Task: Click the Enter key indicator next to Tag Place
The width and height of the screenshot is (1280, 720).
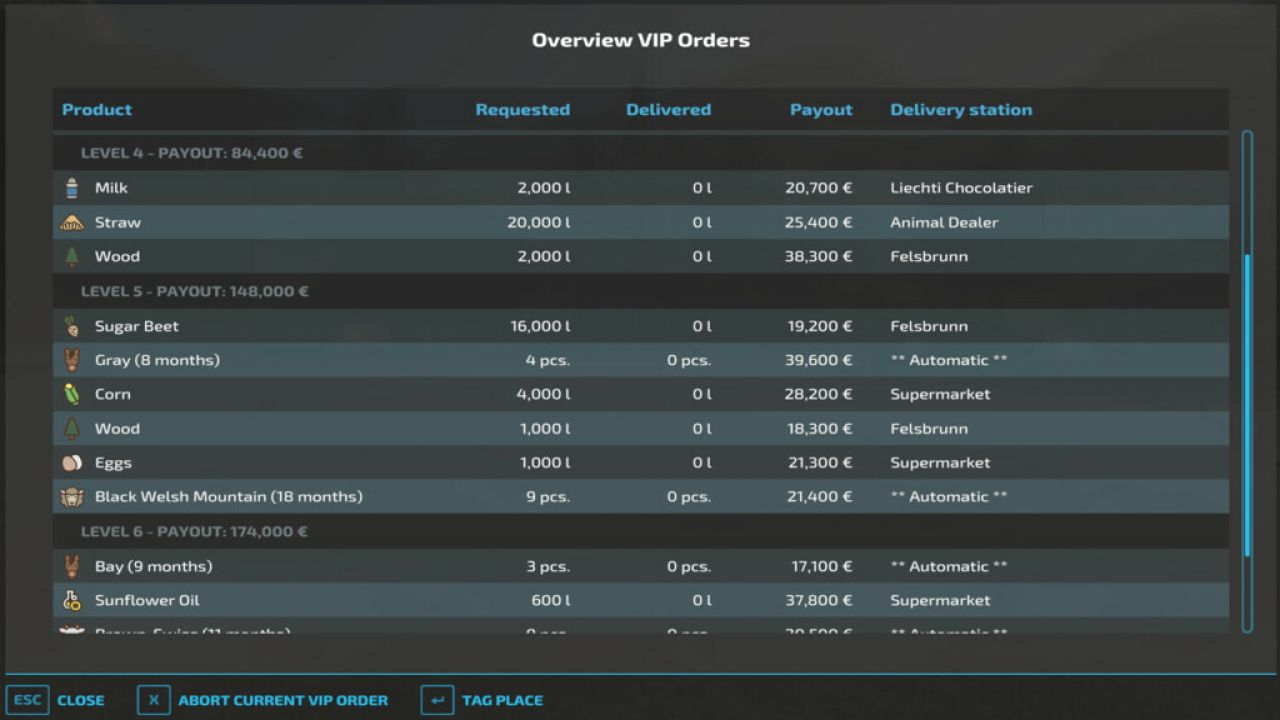Action: (x=436, y=700)
